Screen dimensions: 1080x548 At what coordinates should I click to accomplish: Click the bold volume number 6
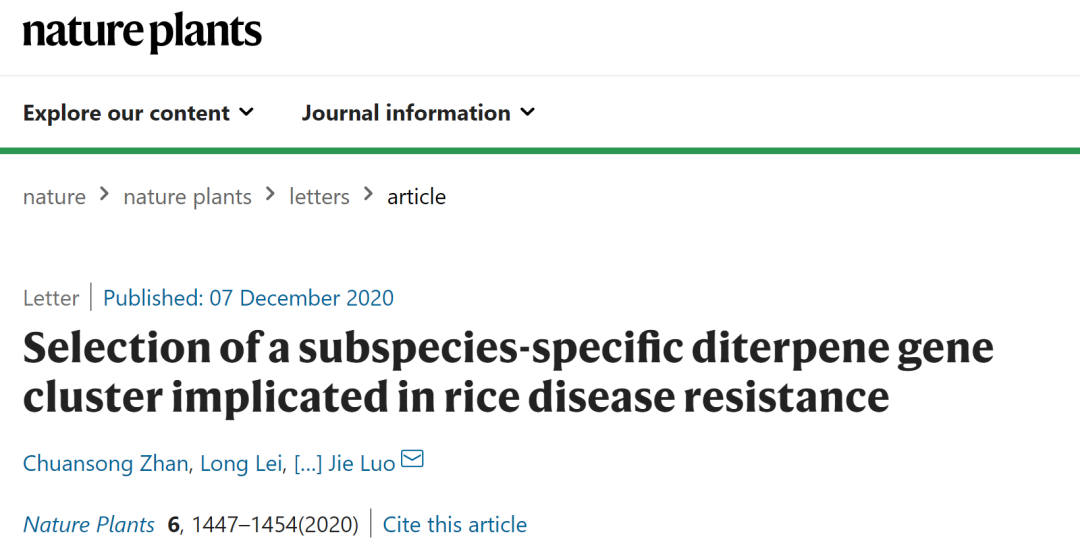[x=174, y=525]
